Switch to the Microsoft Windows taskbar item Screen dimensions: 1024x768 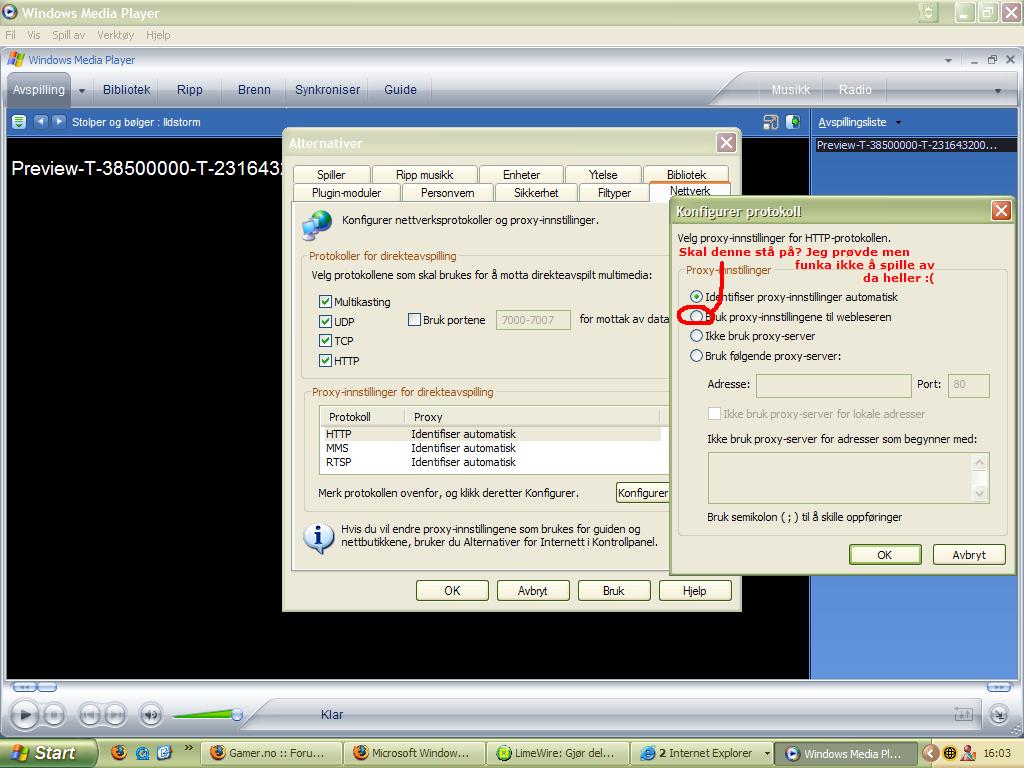414,753
